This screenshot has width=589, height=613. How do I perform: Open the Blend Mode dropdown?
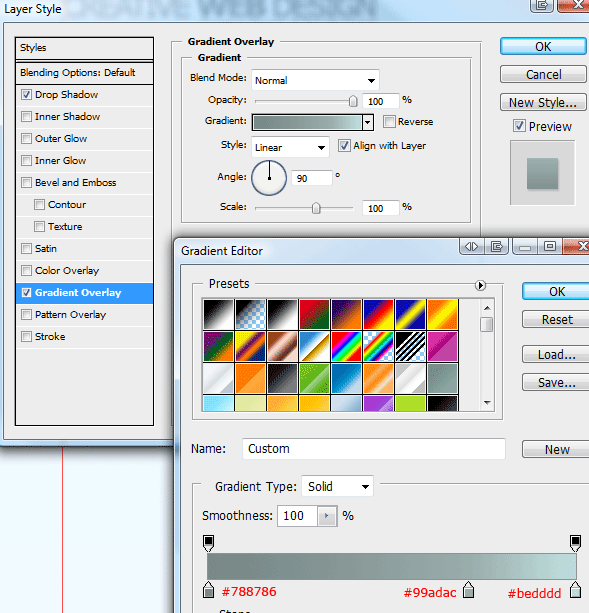pyautogui.click(x=315, y=81)
